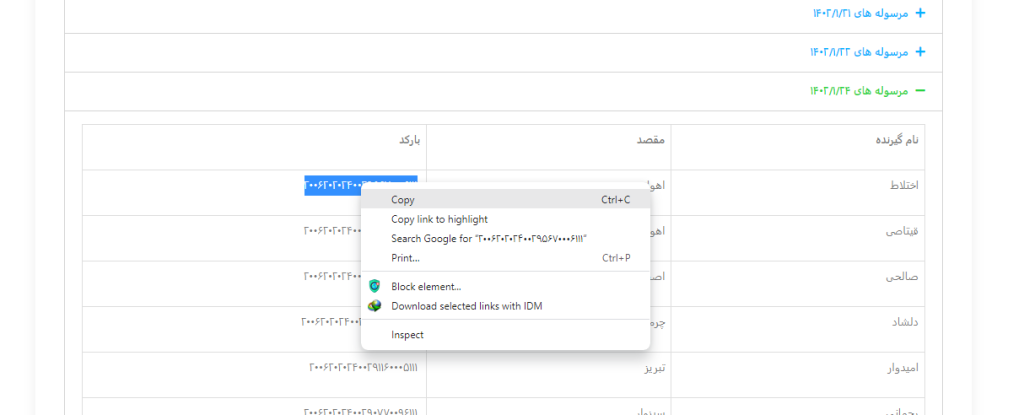Click the green minus icon beside ۱۴۰۲/۱/۲۴
Screen dimensions: 1024x415
click(920, 91)
